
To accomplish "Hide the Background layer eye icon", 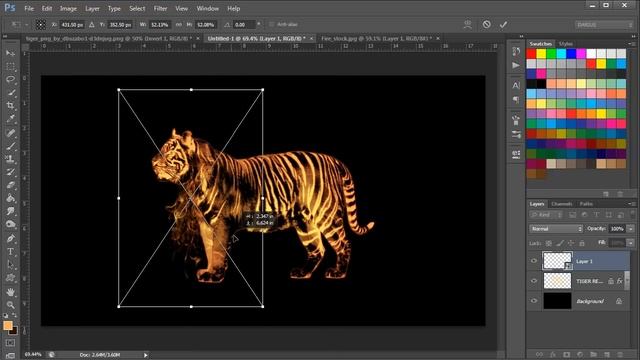I will [x=534, y=301].
